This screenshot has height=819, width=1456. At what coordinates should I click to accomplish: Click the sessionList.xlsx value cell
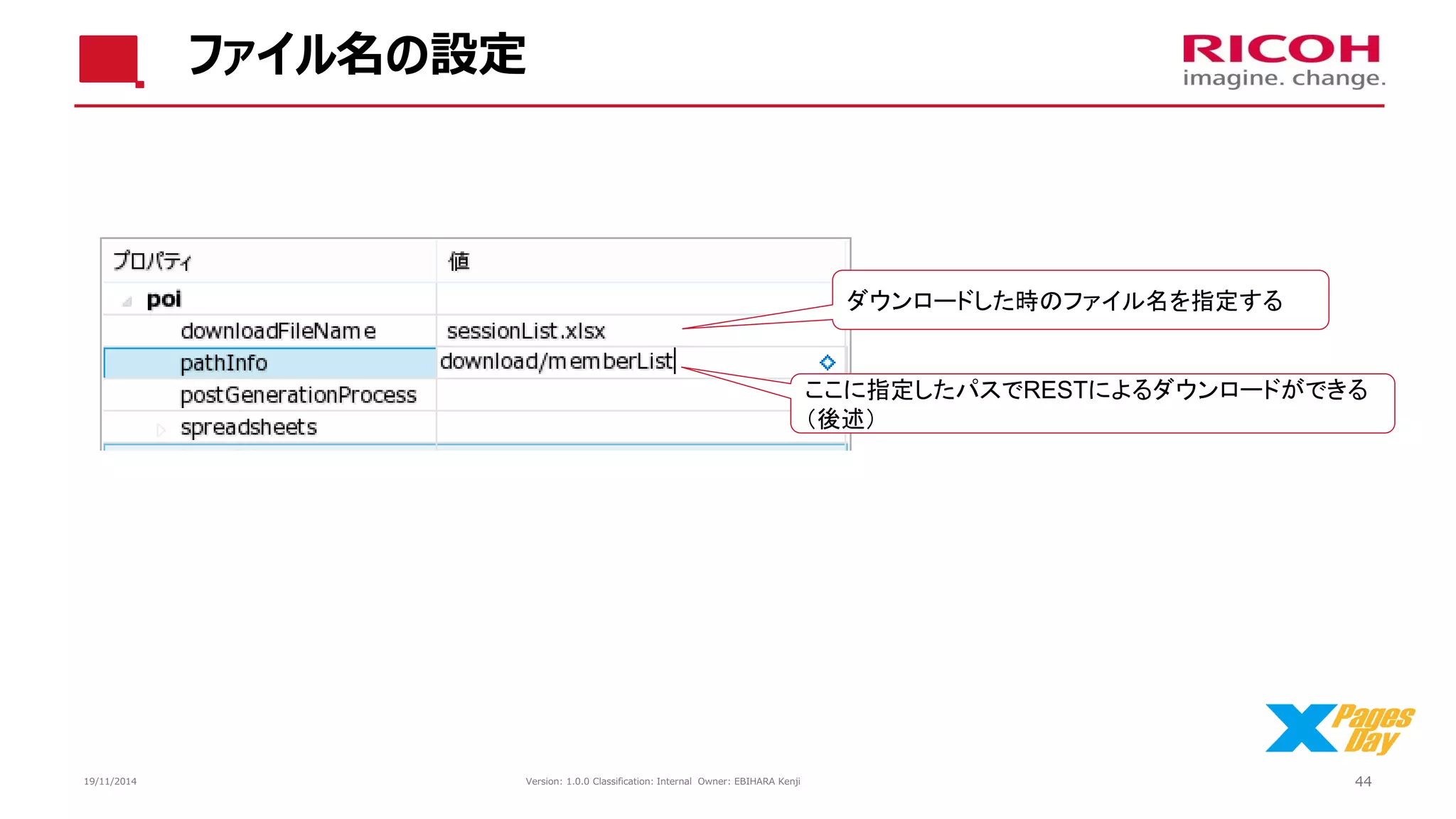641,331
